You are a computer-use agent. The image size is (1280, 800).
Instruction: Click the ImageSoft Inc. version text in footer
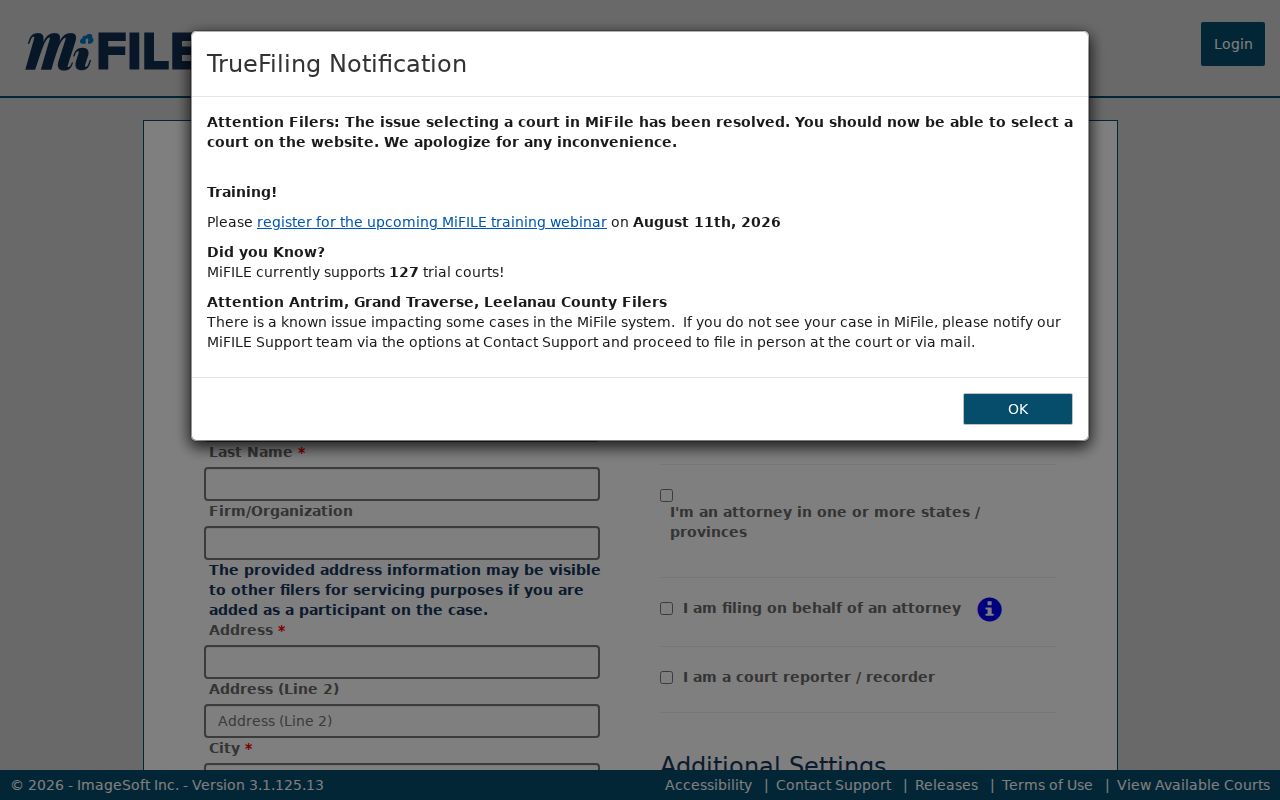[x=167, y=785]
